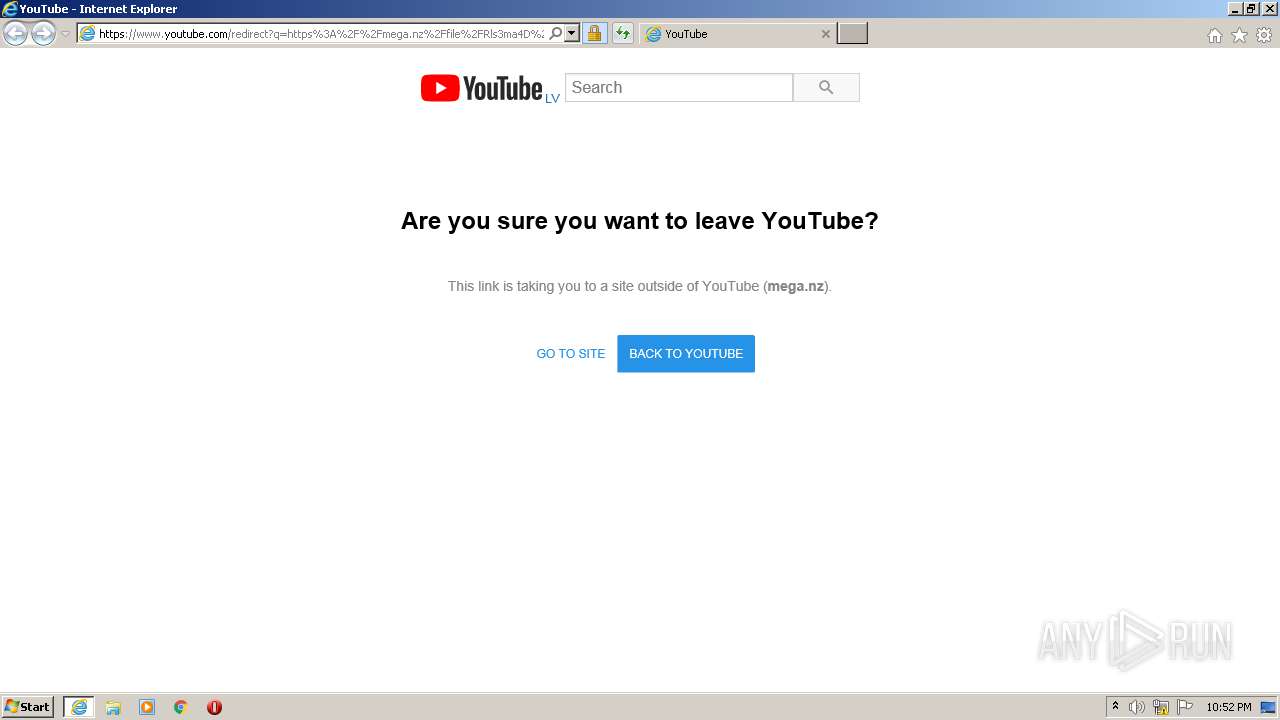Click the LV country code label
The height and width of the screenshot is (720, 1280).
(552, 98)
